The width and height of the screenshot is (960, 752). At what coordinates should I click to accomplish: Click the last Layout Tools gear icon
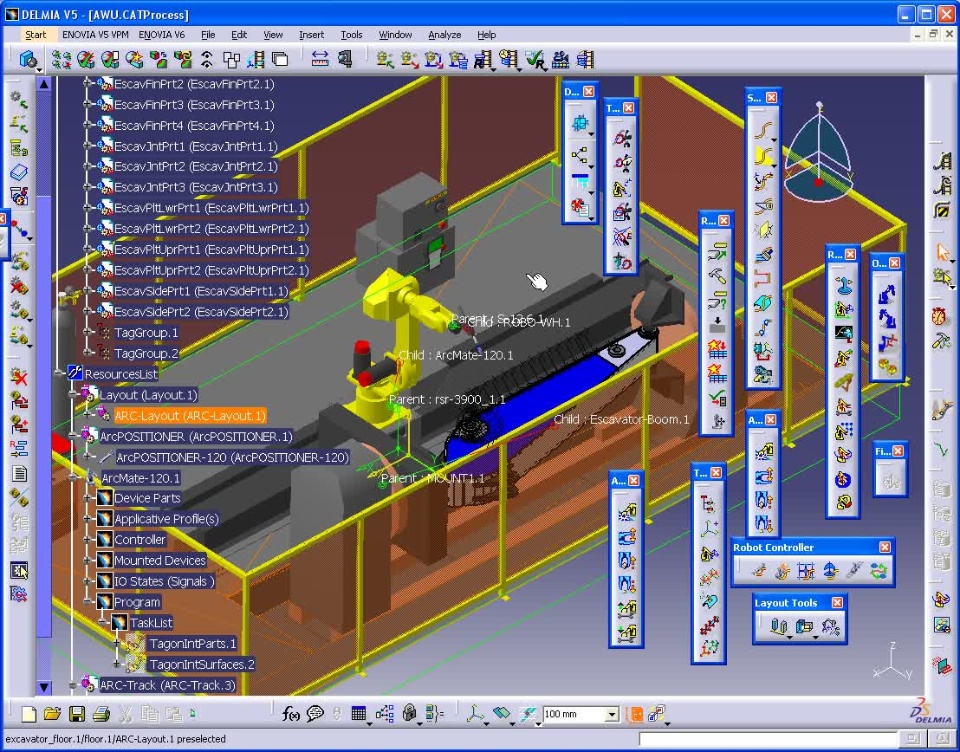point(830,626)
